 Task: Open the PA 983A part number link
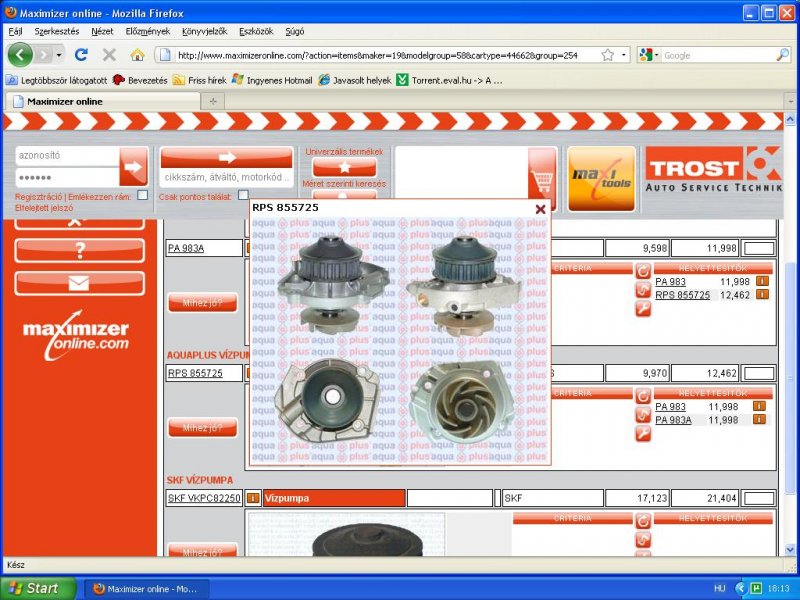pyautogui.click(x=186, y=248)
